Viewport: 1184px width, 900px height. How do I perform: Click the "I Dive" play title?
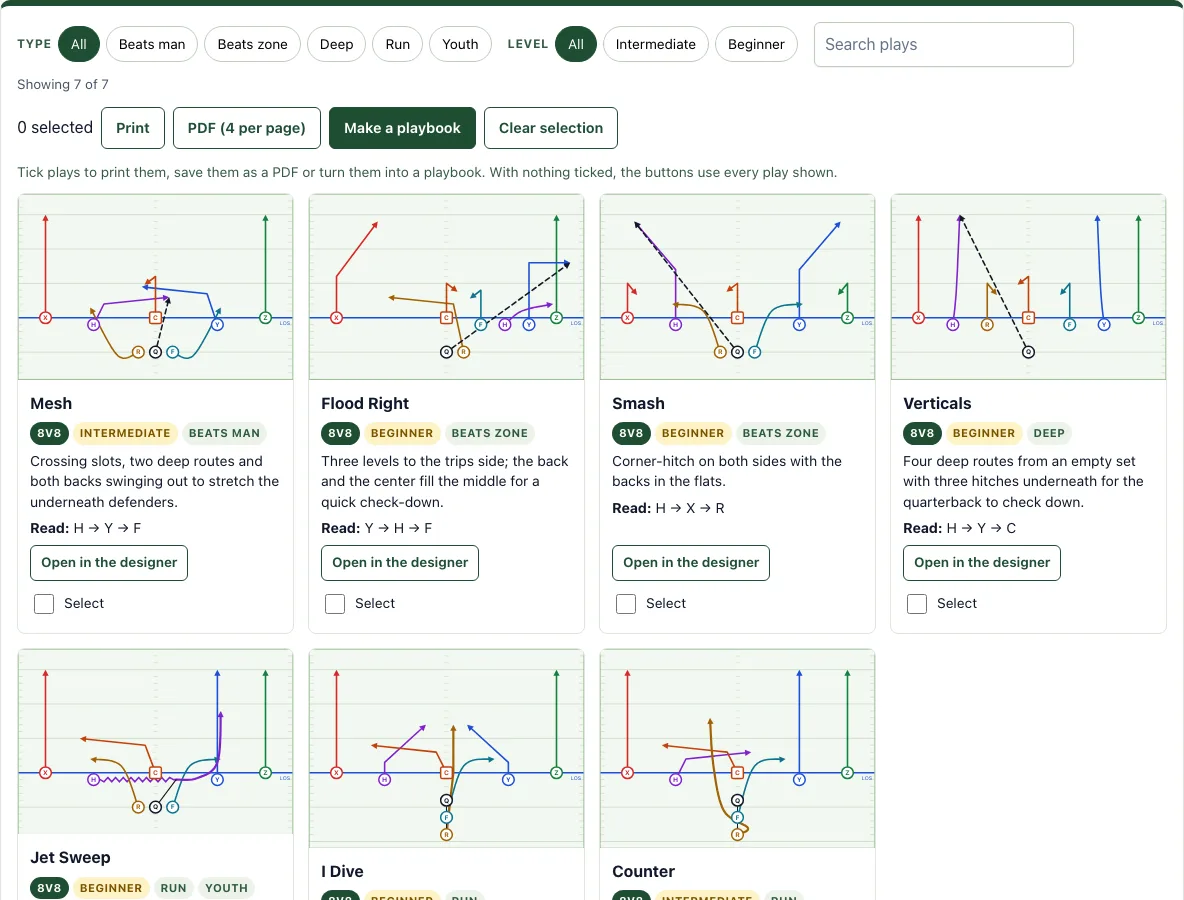coord(342,872)
